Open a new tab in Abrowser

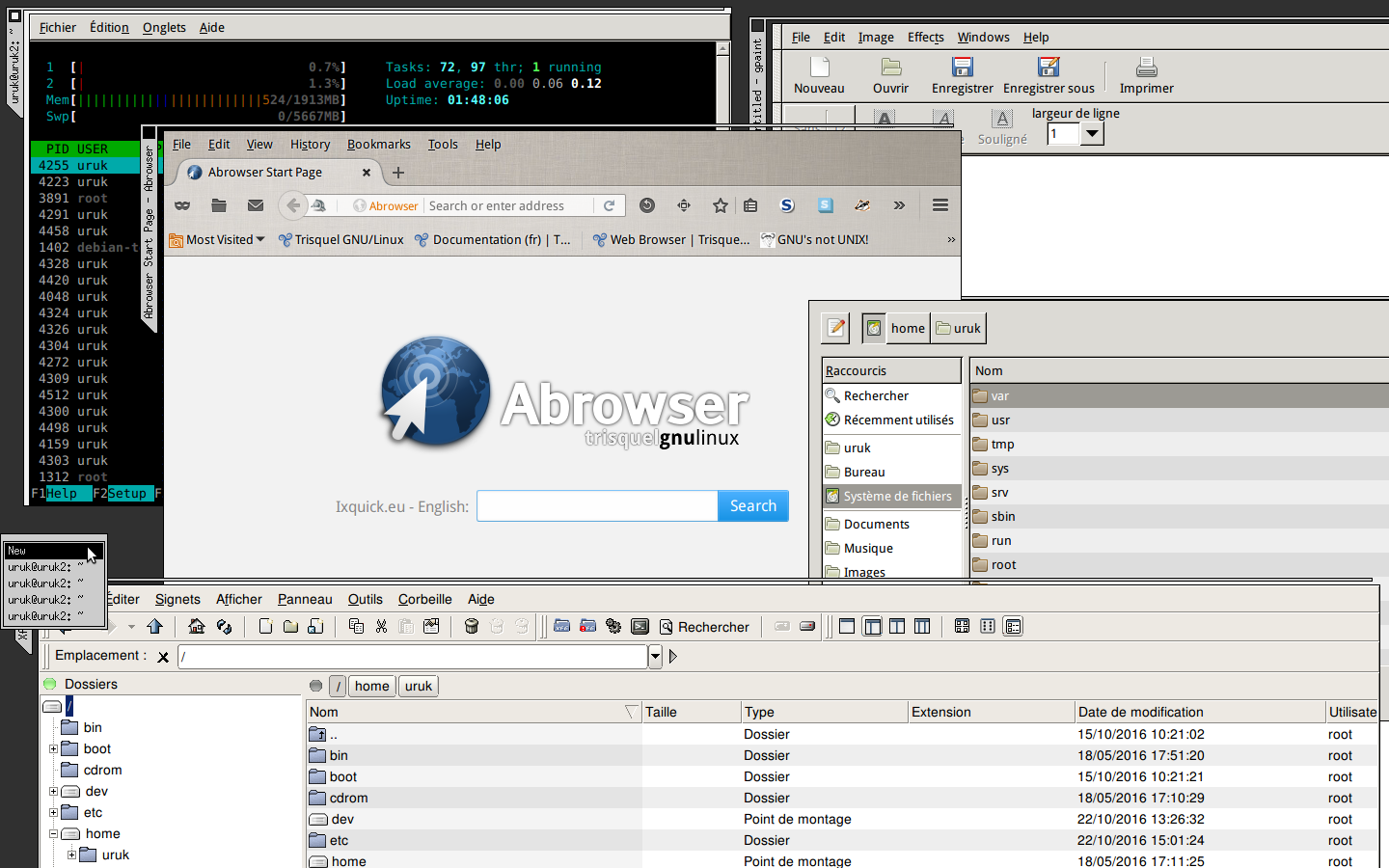pos(398,173)
